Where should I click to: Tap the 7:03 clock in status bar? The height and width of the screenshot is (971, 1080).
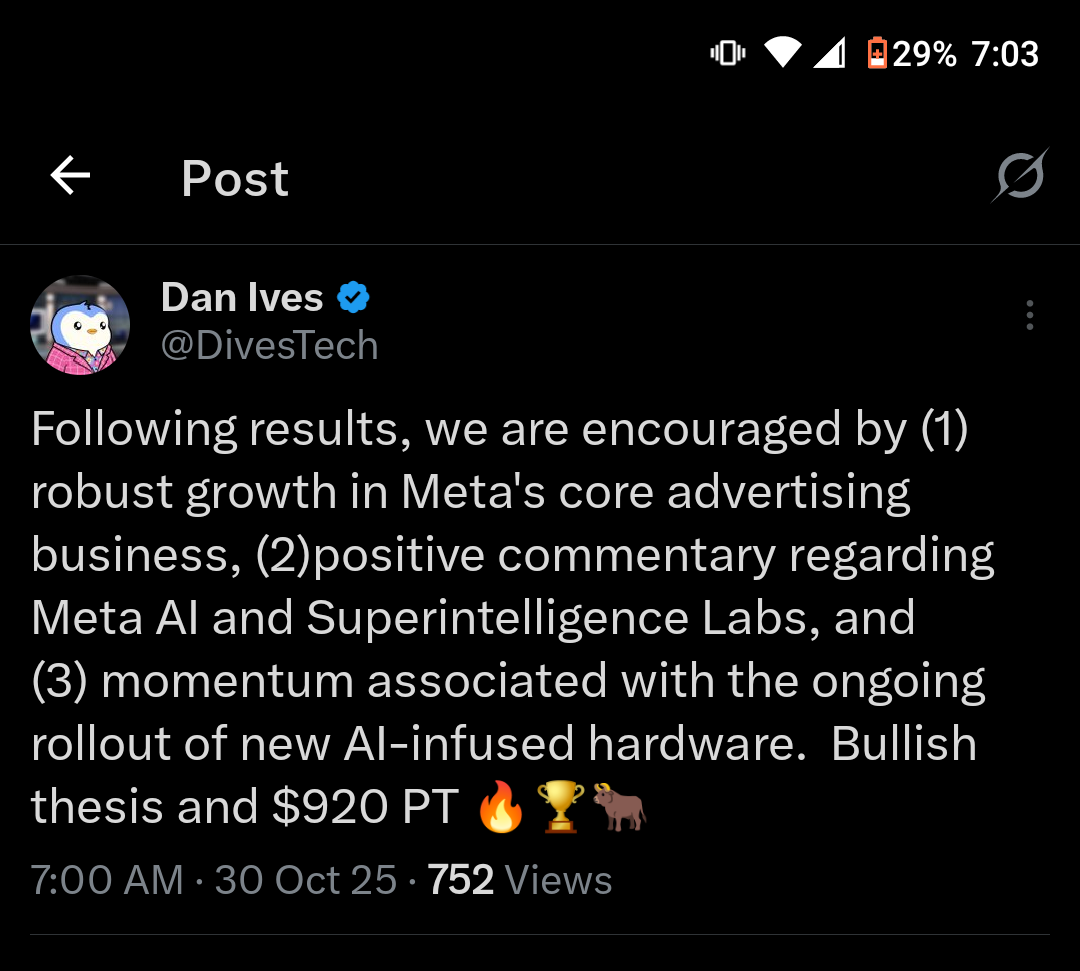[1004, 53]
